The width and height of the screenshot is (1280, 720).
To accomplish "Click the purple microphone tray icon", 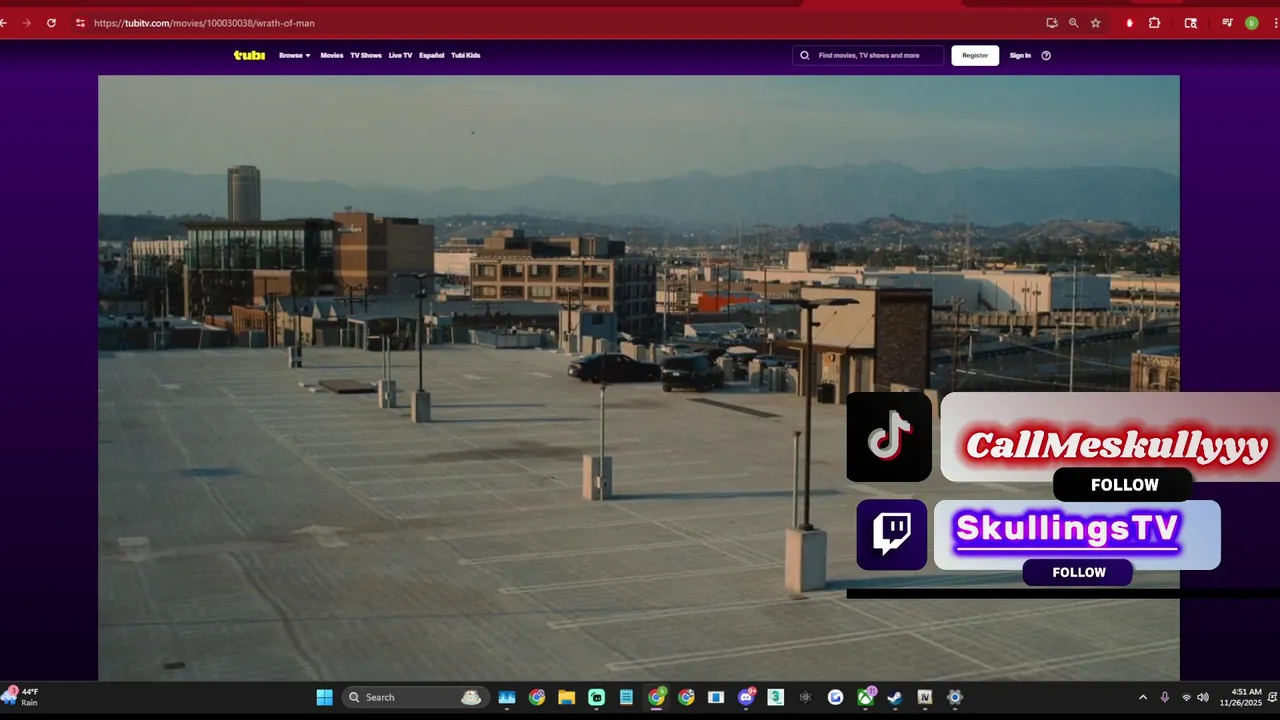I will 1164,697.
